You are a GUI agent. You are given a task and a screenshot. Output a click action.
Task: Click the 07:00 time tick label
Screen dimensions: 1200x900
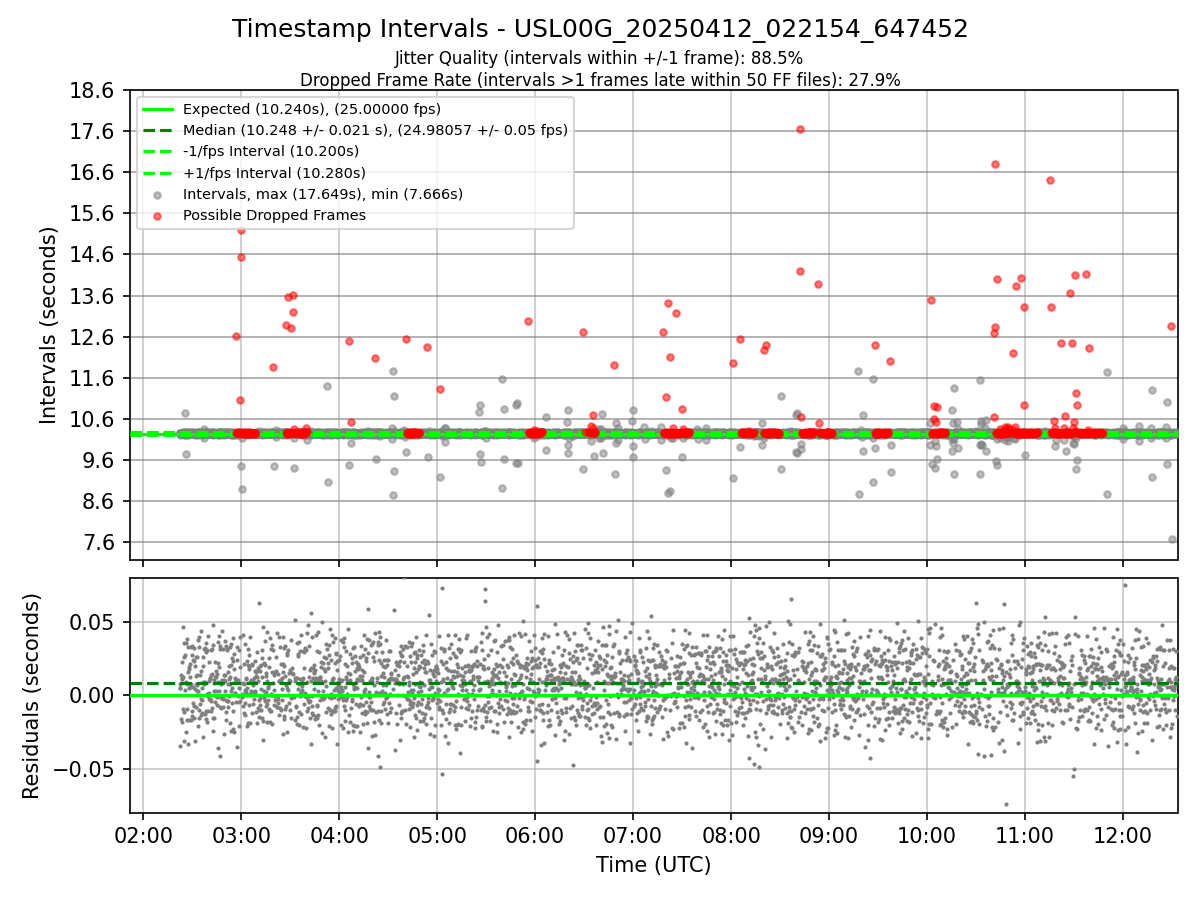(633, 834)
